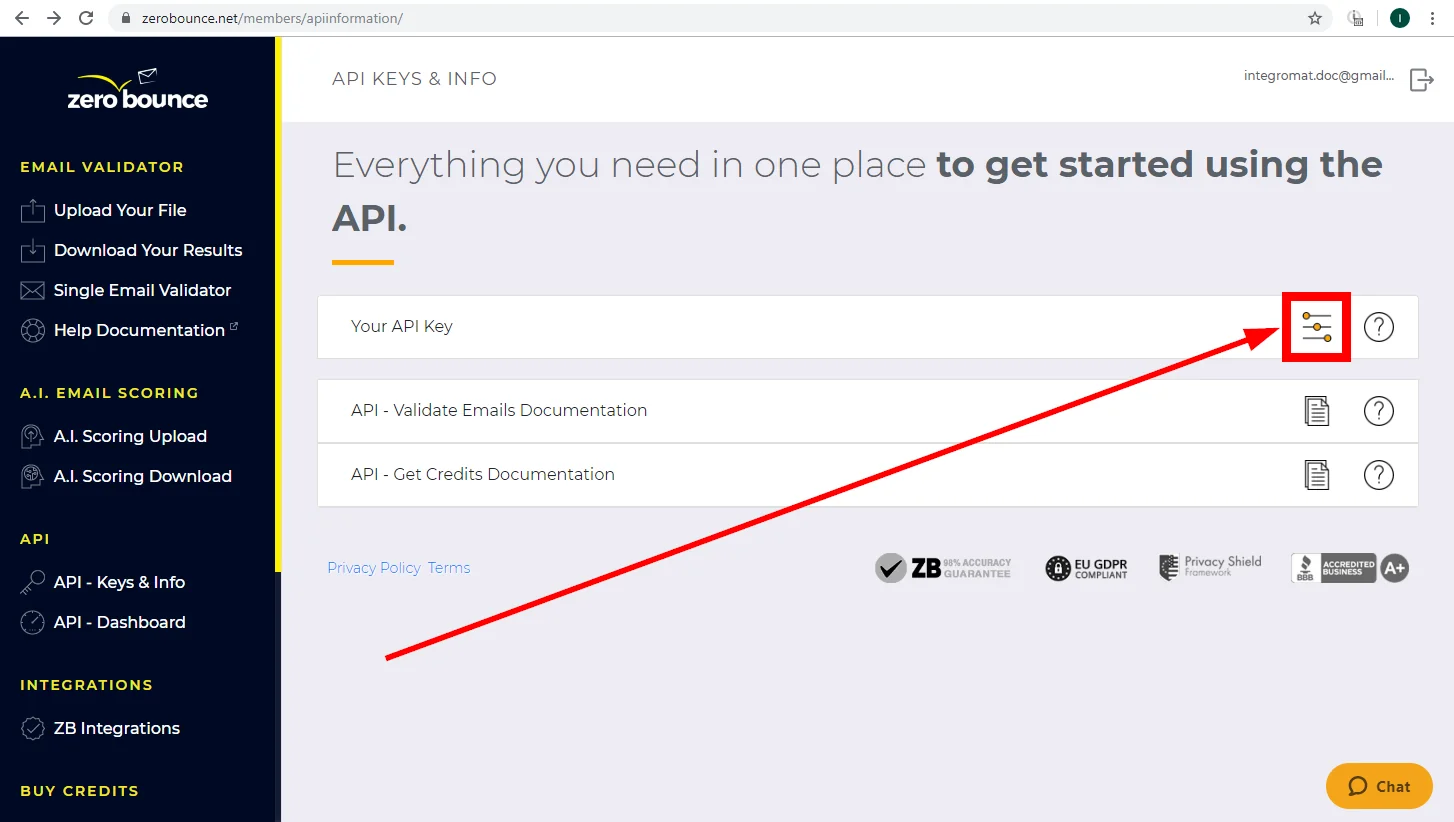1454x822 pixels.
Task: Click the Download Your Results icon
Action: click(x=33, y=250)
